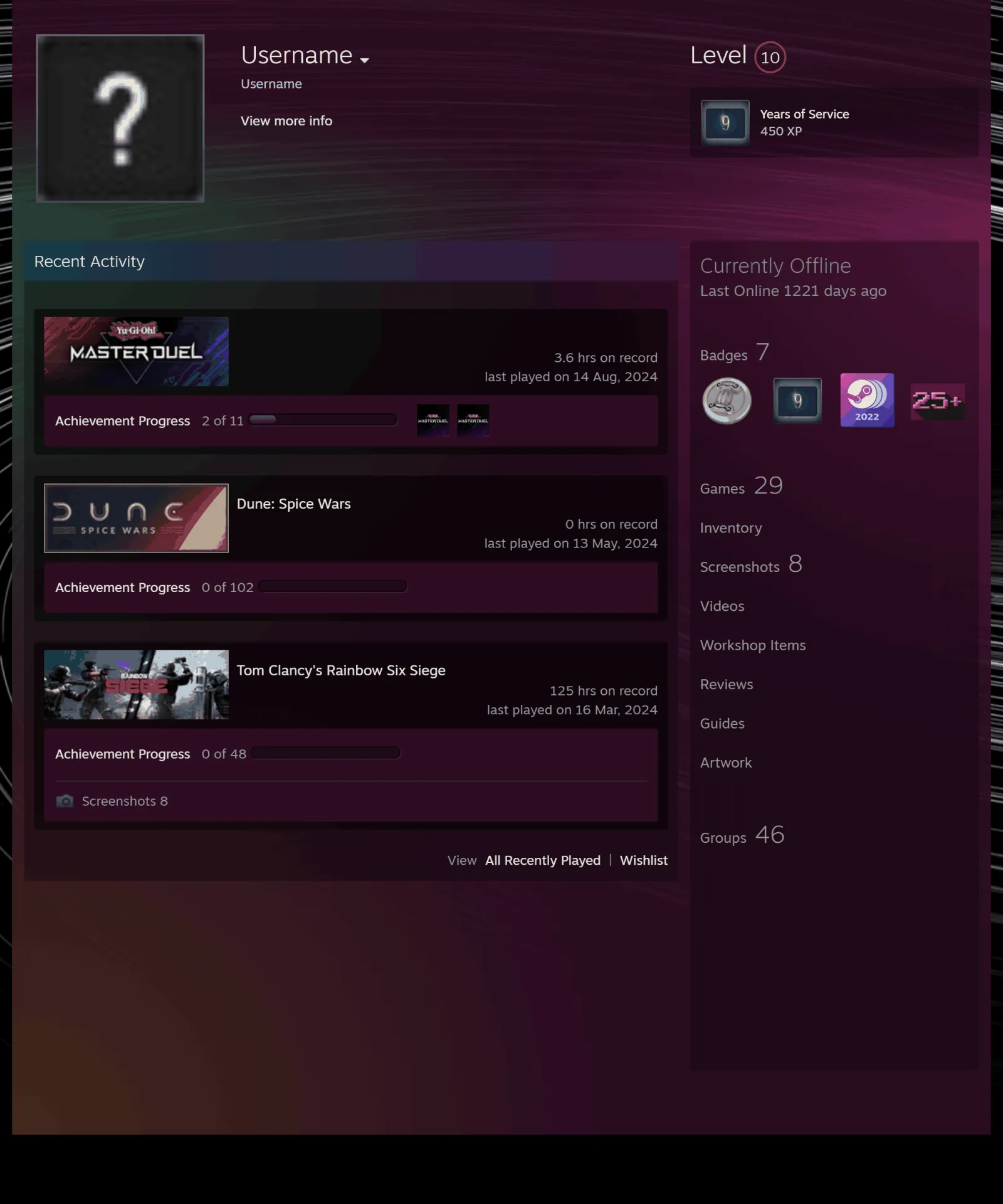Open Screenshots 8 link under Rainbow Six
The image size is (1003, 1204).
(x=125, y=801)
